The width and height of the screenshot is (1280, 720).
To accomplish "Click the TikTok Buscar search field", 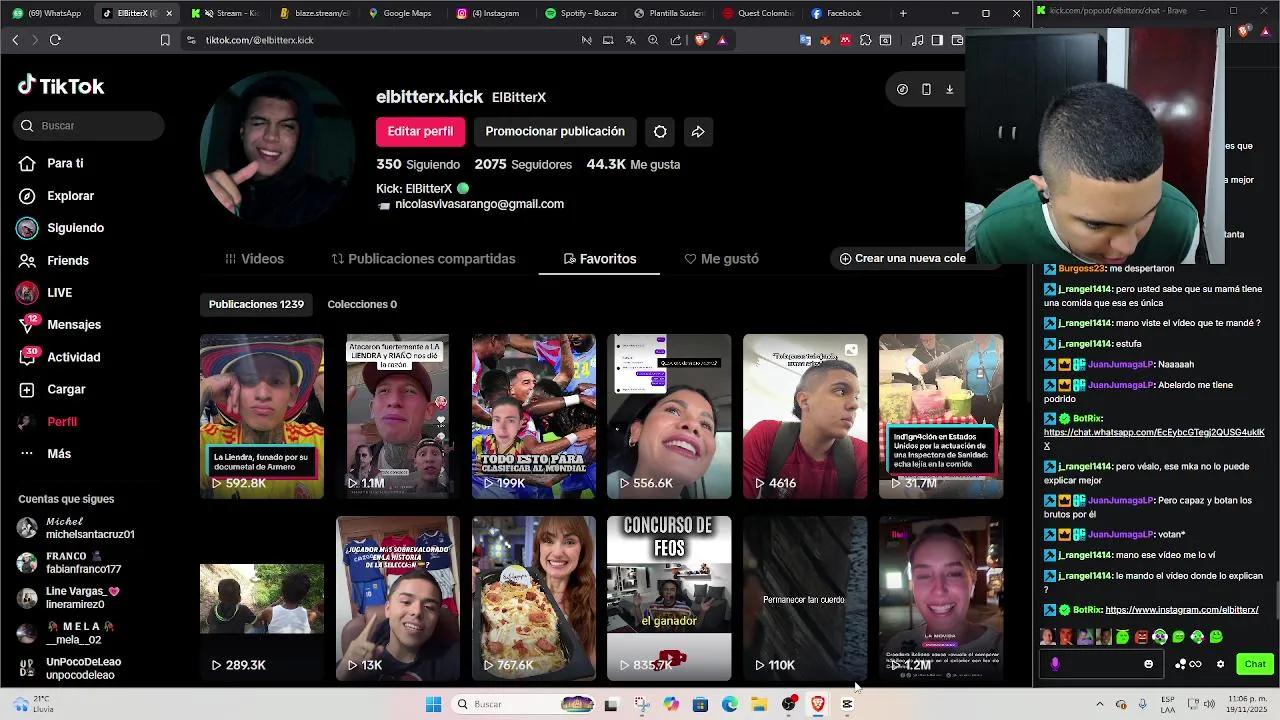I will pyautogui.click(x=90, y=126).
